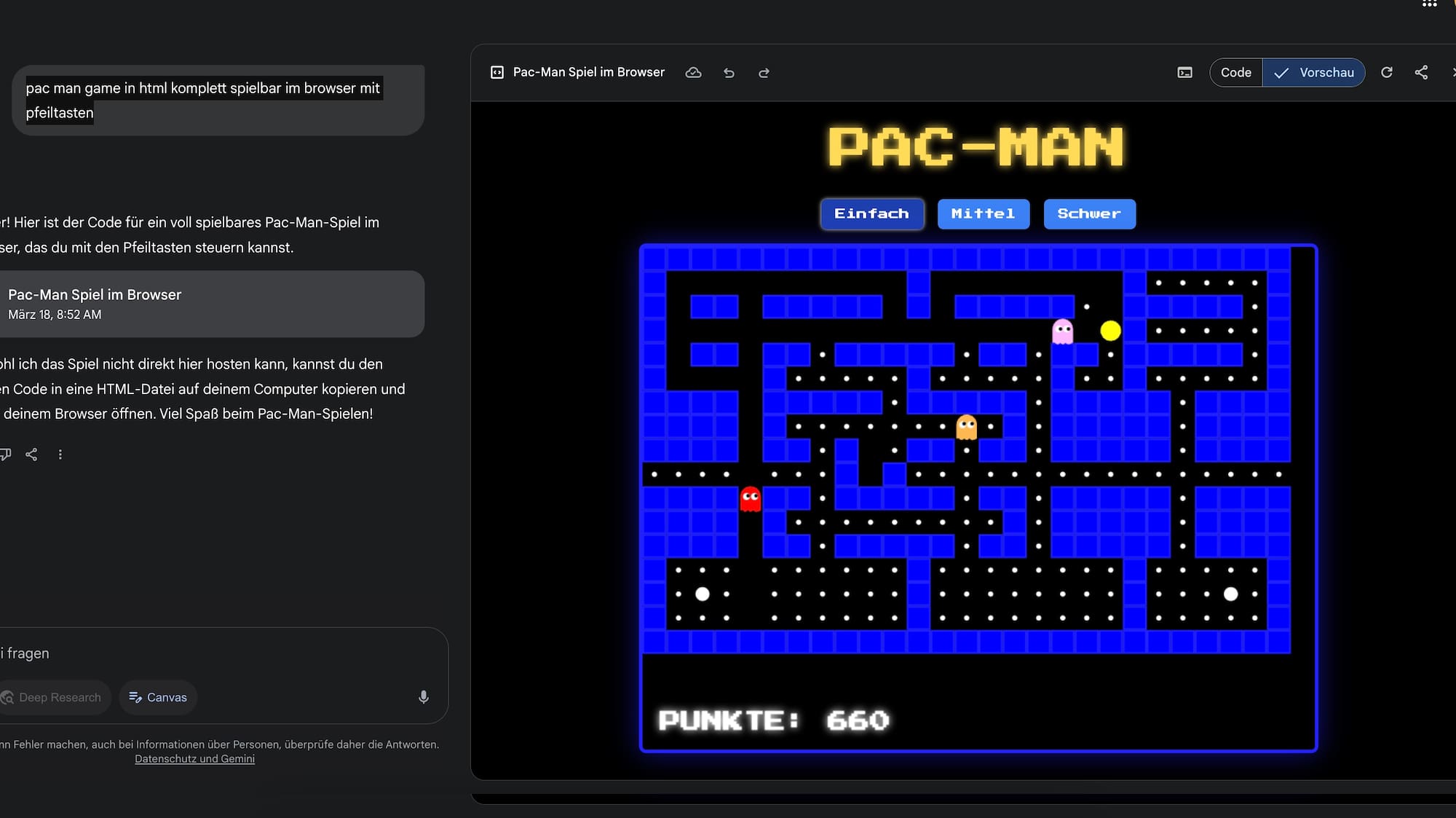The width and height of the screenshot is (1456, 818).
Task: Click the cloud save status icon
Action: pos(693,72)
